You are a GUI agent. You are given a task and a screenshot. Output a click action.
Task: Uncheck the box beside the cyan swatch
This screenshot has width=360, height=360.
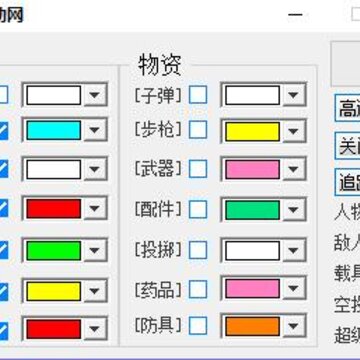(3, 131)
